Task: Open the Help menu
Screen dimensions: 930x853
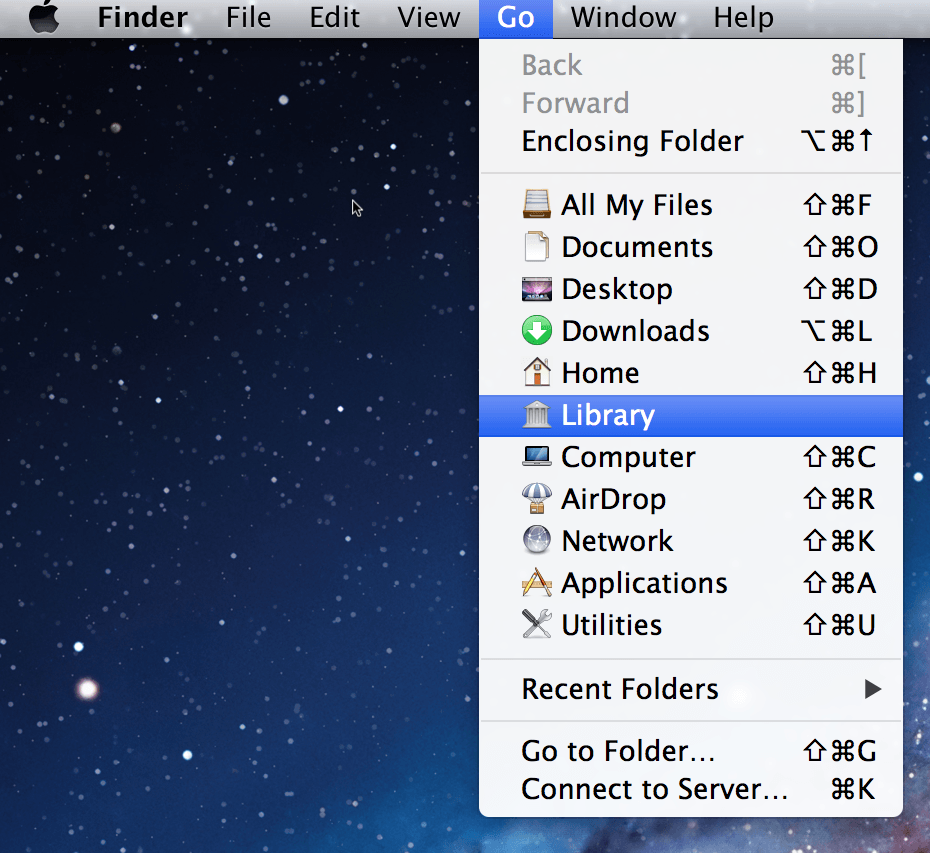Action: (x=743, y=17)
